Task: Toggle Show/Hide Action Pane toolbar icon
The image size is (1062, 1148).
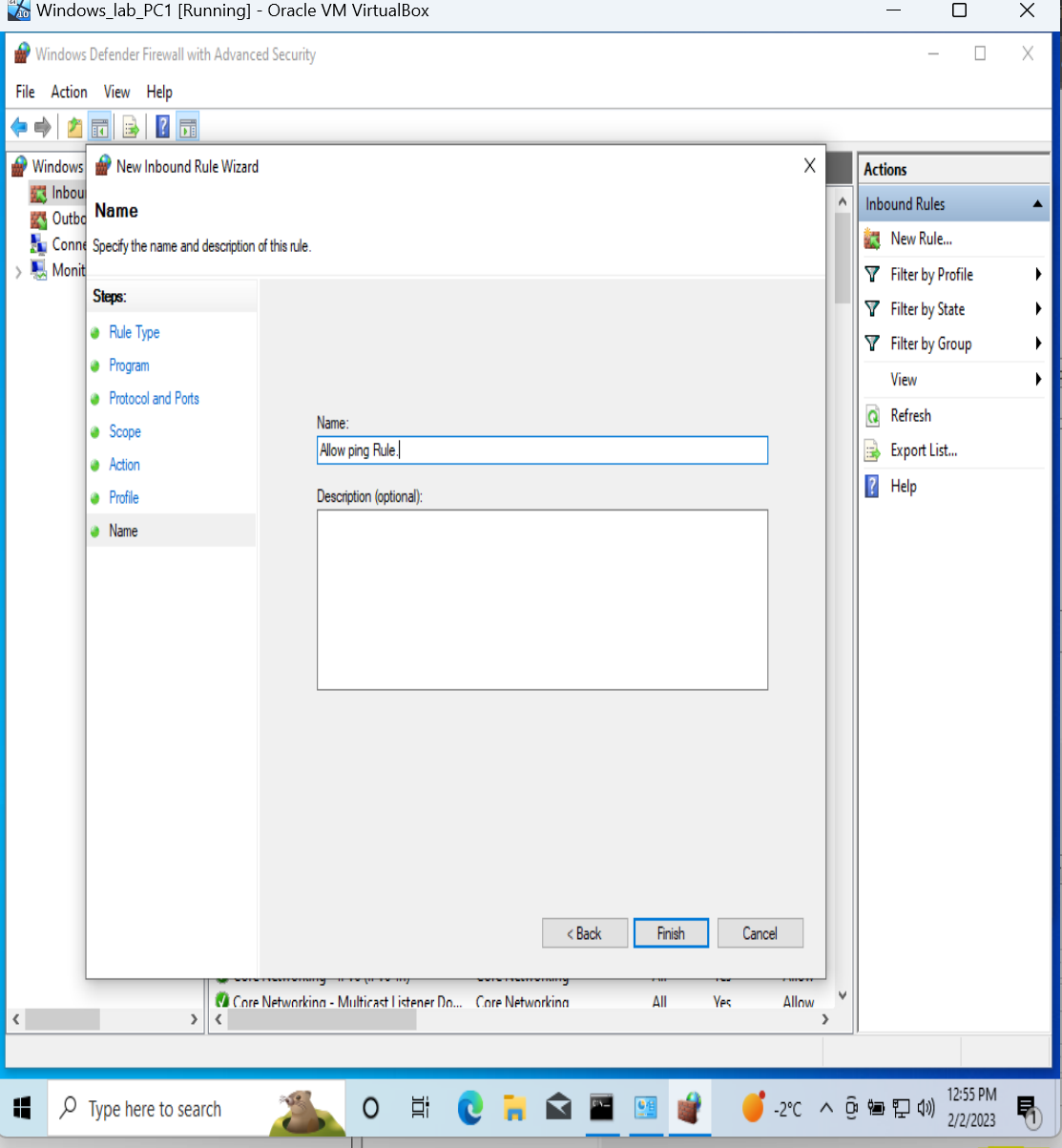Action: click(188, 127)
